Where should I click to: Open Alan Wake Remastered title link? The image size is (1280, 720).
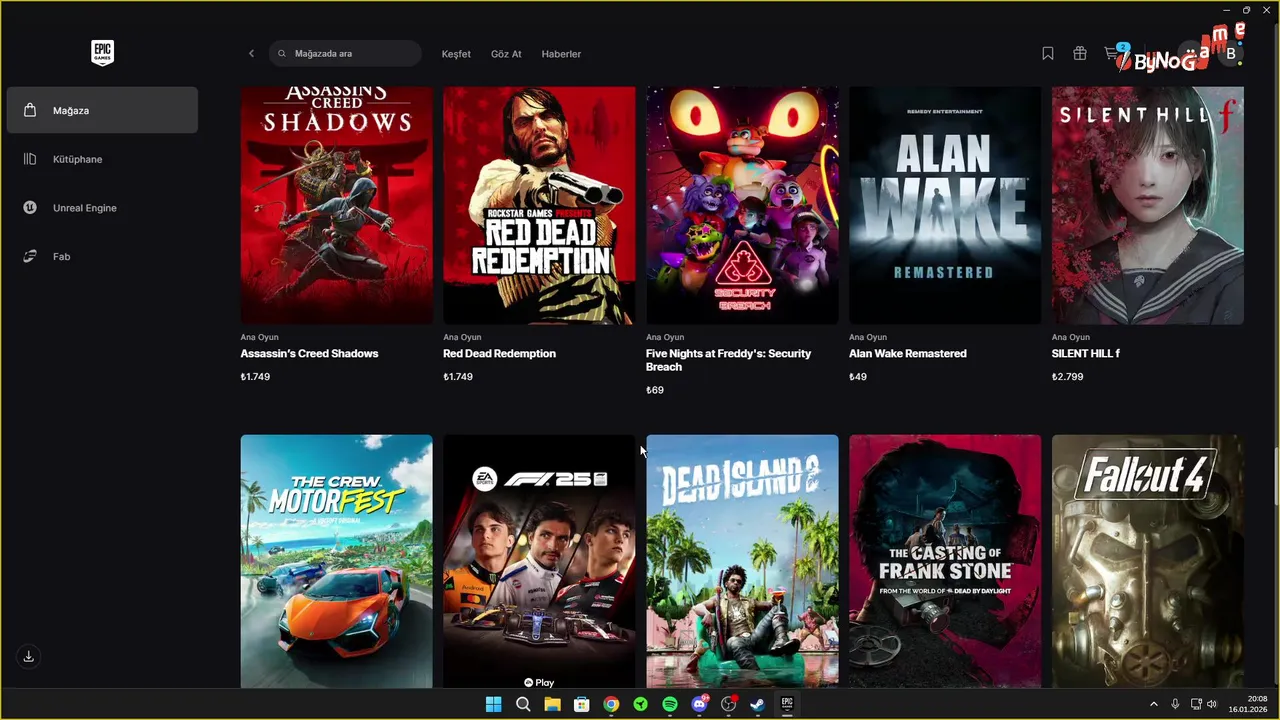click(x=907, y=354)
